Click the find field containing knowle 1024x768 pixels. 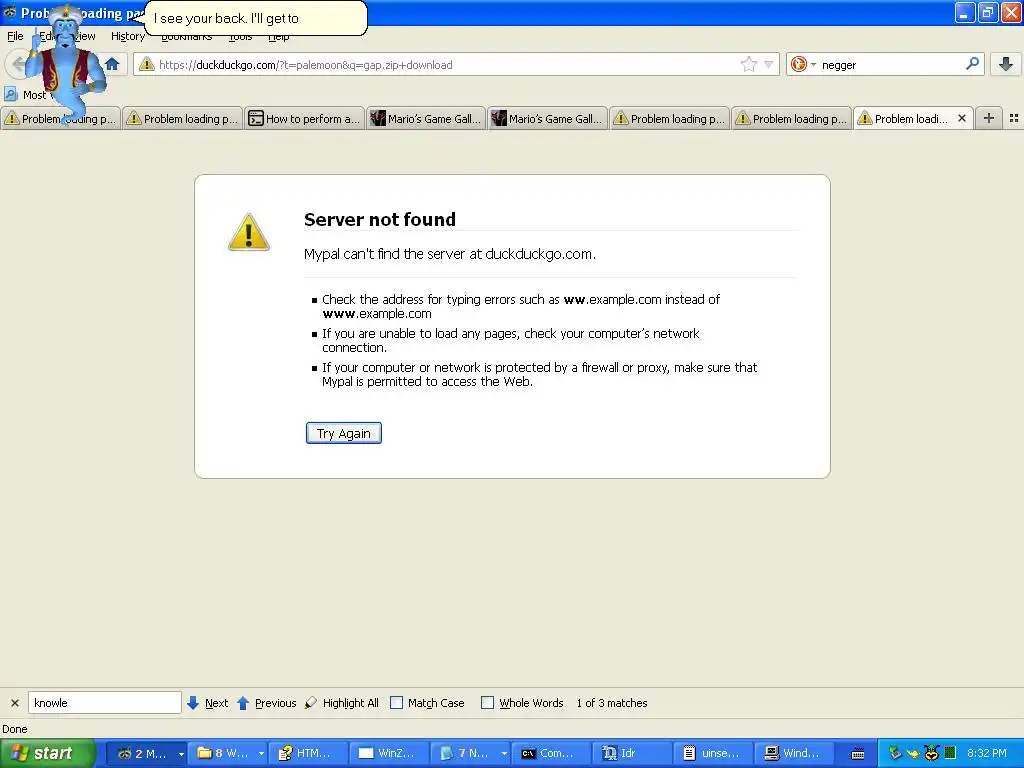point(104,703)
